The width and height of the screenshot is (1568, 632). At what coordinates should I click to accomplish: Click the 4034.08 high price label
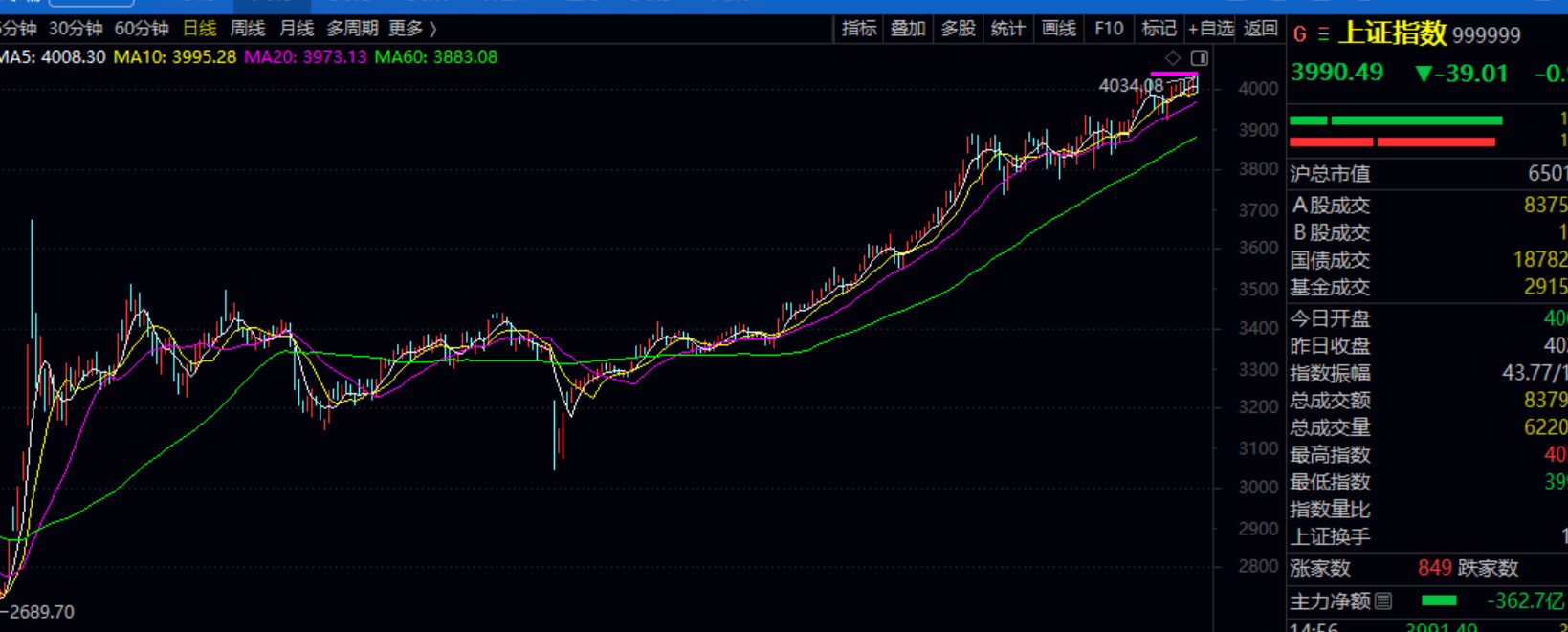click(1131, 86)
